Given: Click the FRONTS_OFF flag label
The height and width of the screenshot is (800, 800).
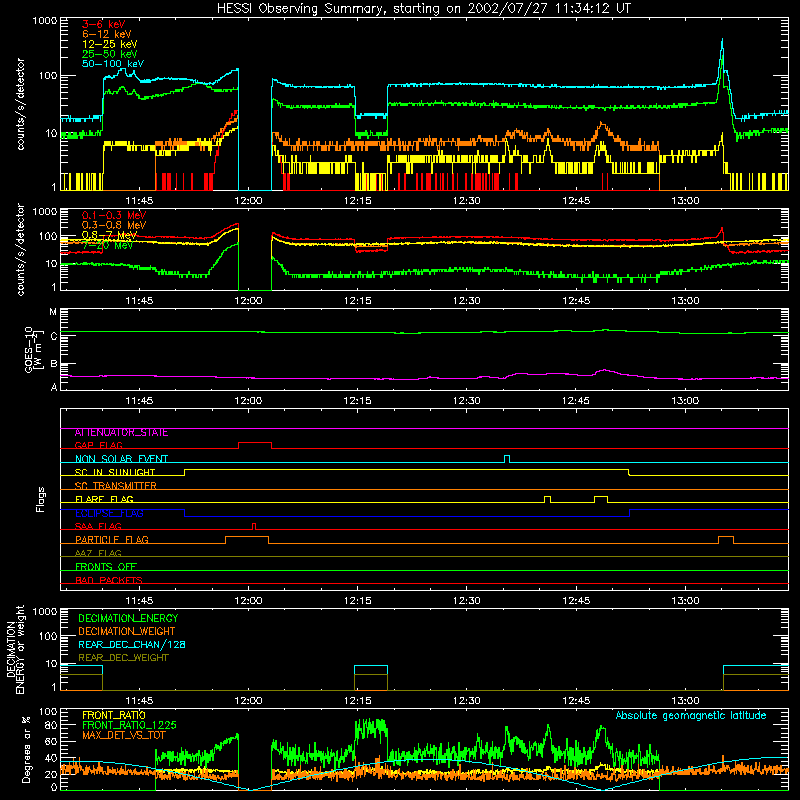Looking at the screenshot, I should click(x=106, y=567).
